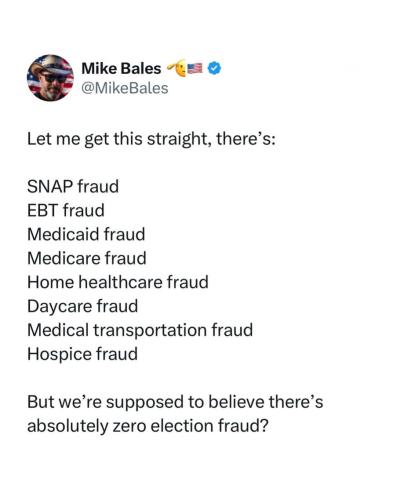Click the word 'absolutely' in last line
This screenshot has width=400, height=500.
tap(68, 426)
